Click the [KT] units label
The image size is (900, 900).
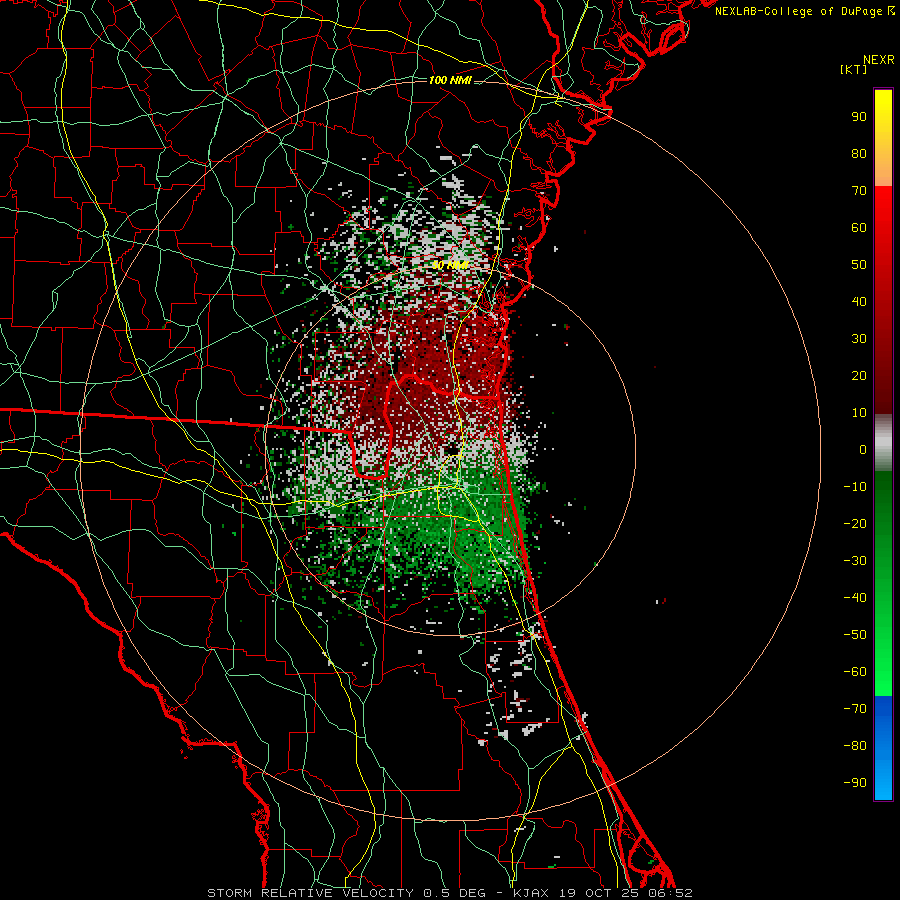click(x=854, y=69)
